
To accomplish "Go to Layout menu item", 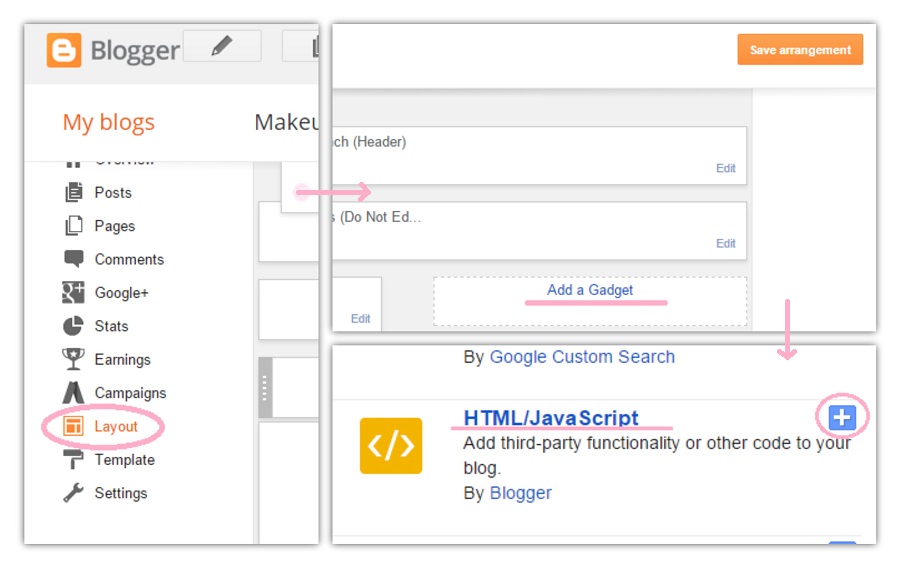I will click(x=116, y=426).
